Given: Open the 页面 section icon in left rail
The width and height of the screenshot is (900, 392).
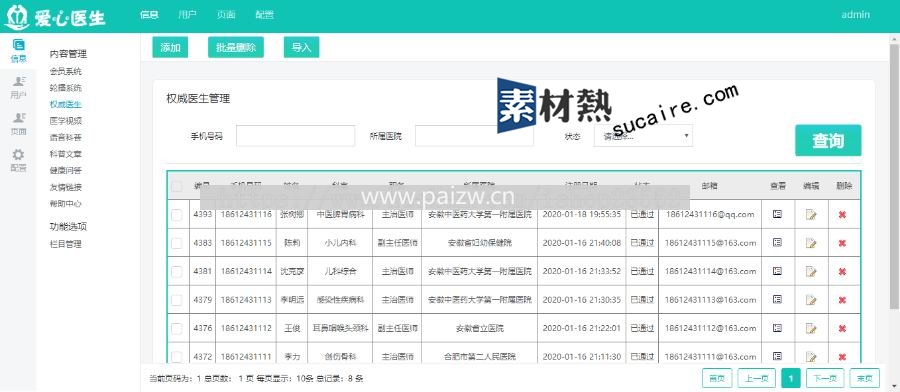Looking at the screenshot, I should 18,124.
